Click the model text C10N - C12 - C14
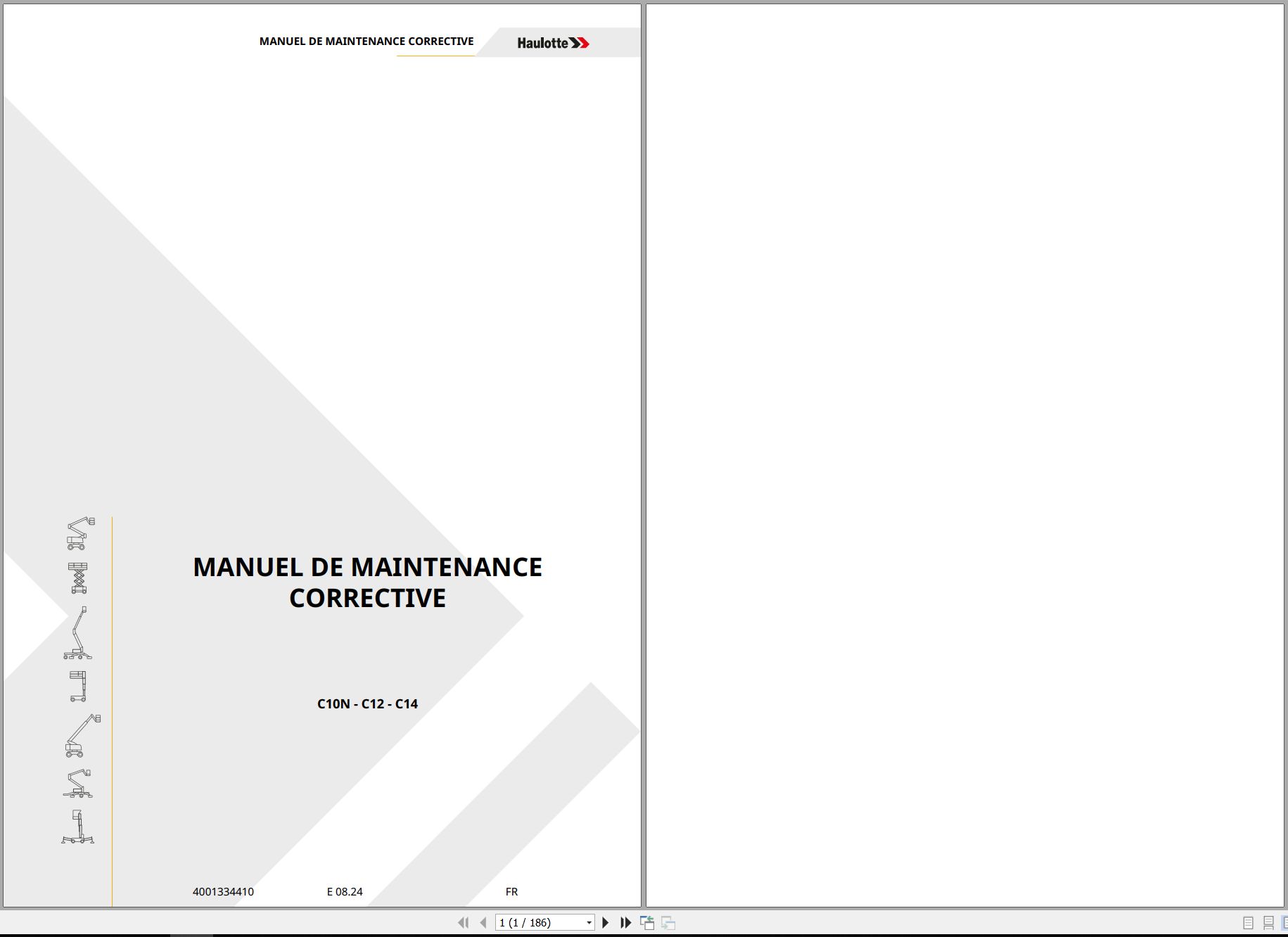Screen dimensions: 1288x937 367,703
